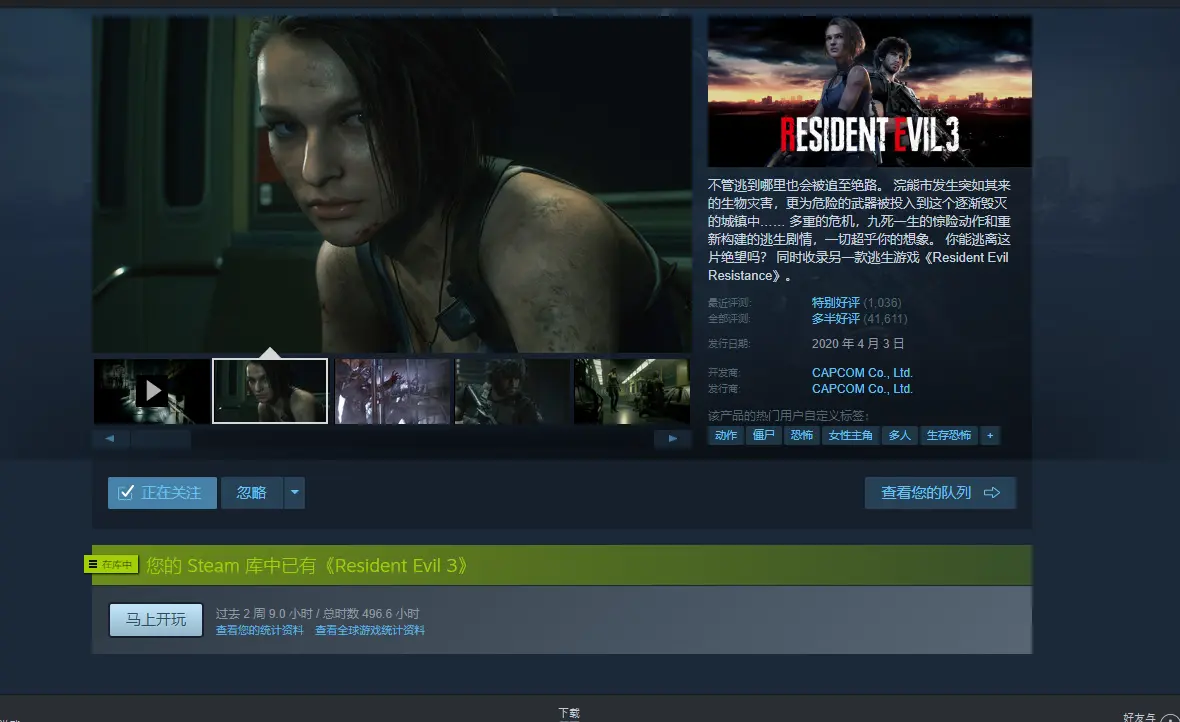Open 查看您的统计资料 link
Image resolution: width=1180 pixels, height=722 pixels.
point(260,630)
